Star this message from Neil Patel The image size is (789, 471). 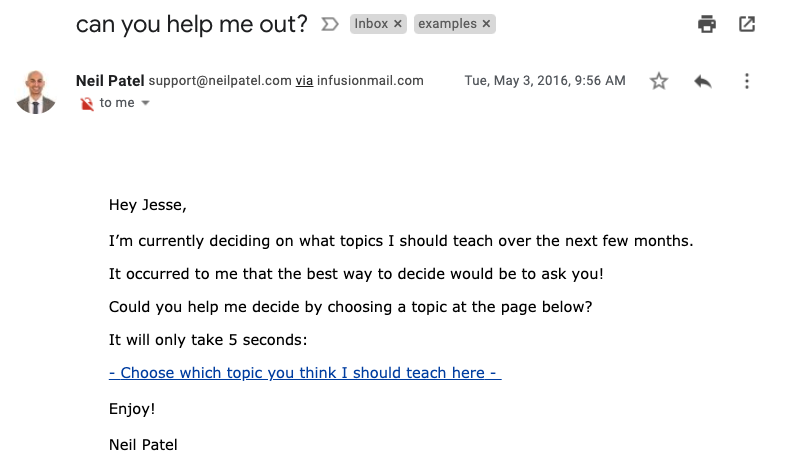(x=658, y=82)
